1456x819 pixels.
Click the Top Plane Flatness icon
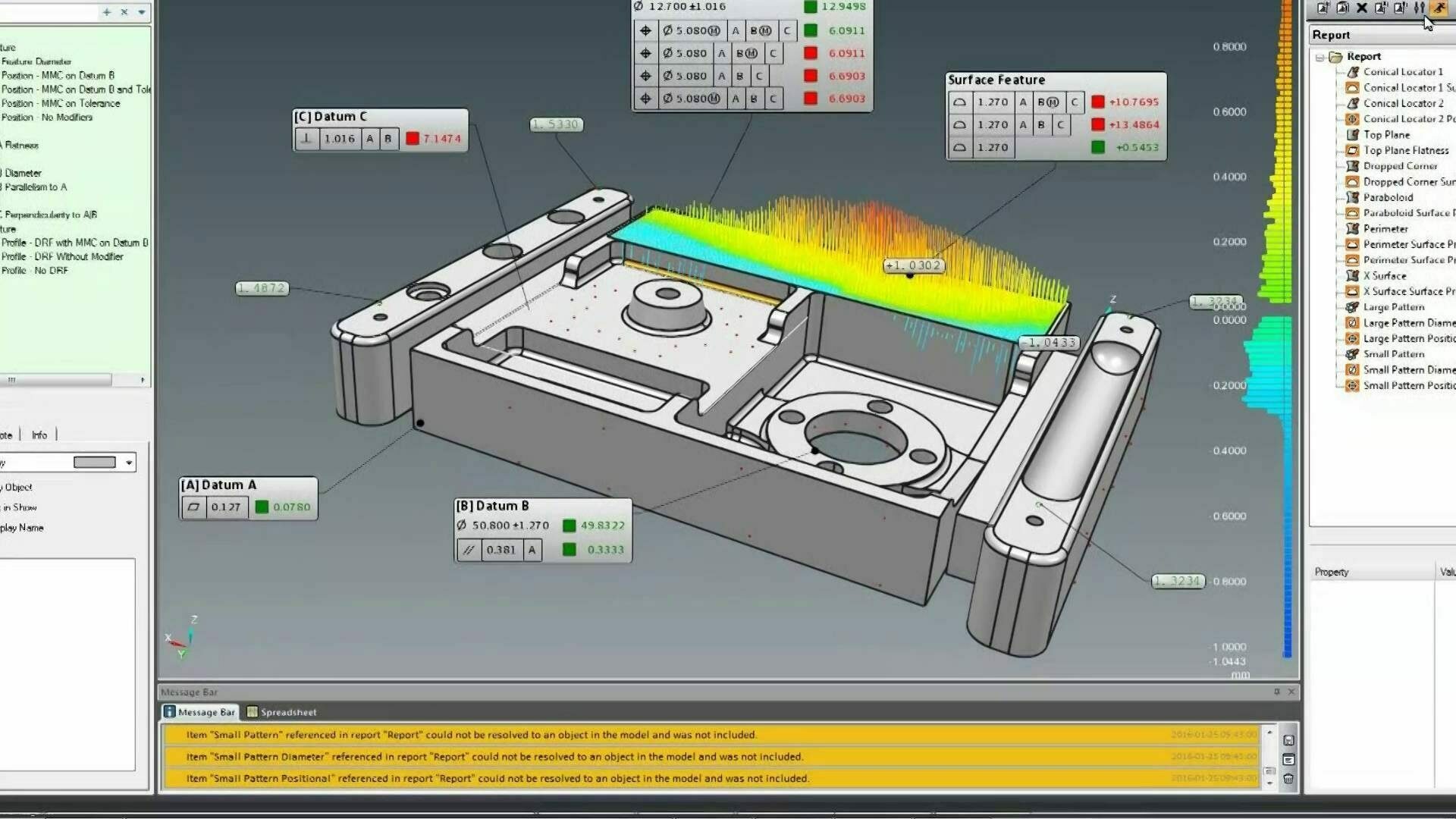[x=1352, y=150]
